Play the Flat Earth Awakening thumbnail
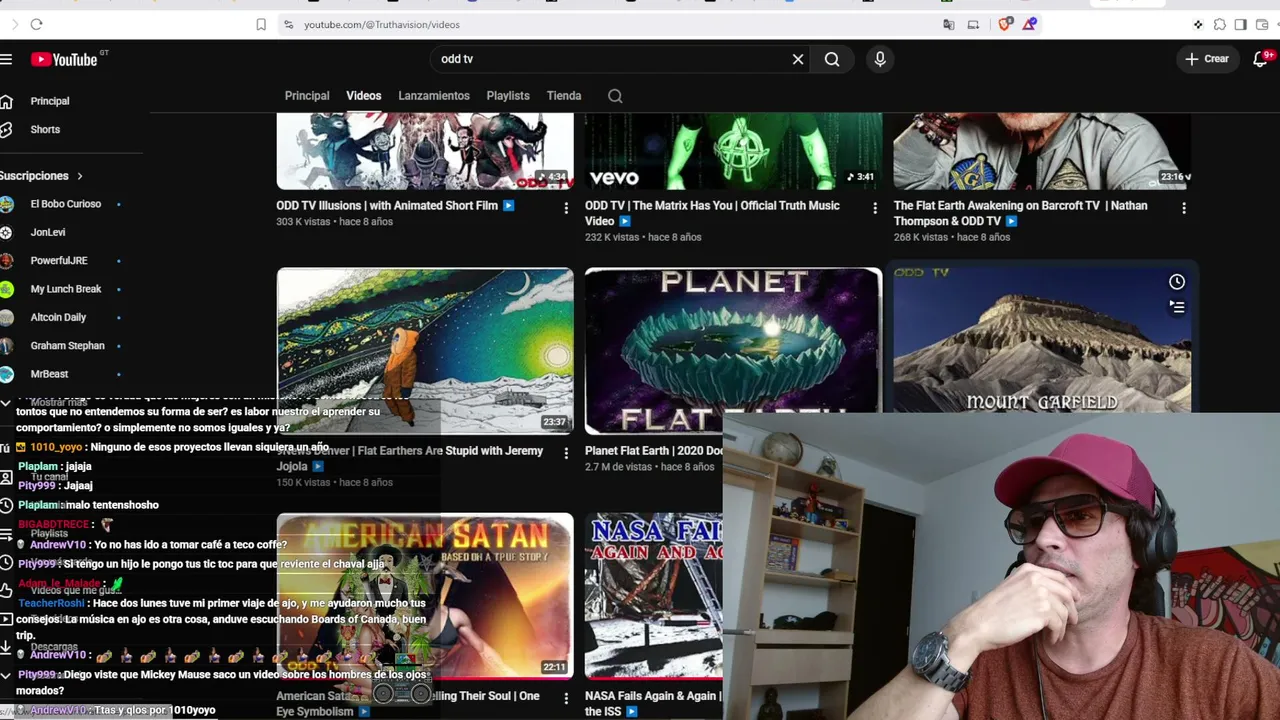 [x=1042, y=151]
